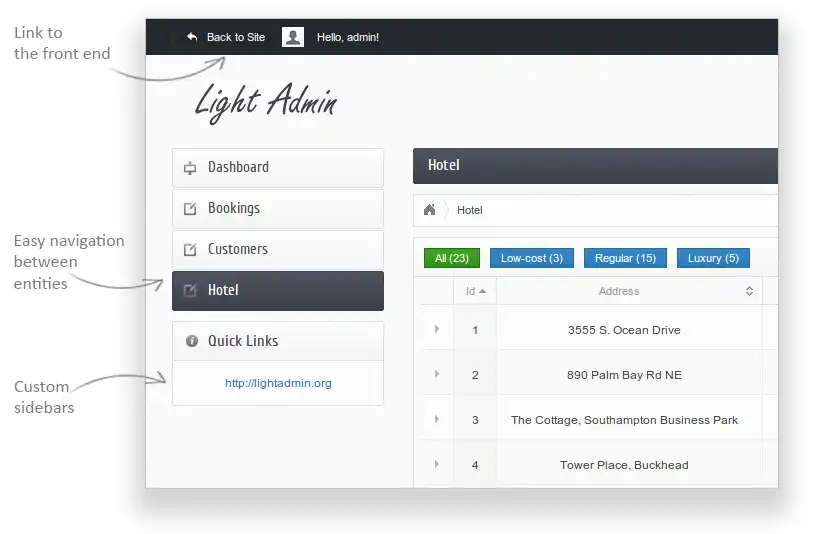Screen dimensions: 813x534
Task: Click the Tower Place, Buckhead cell
Action: [629, 463]
